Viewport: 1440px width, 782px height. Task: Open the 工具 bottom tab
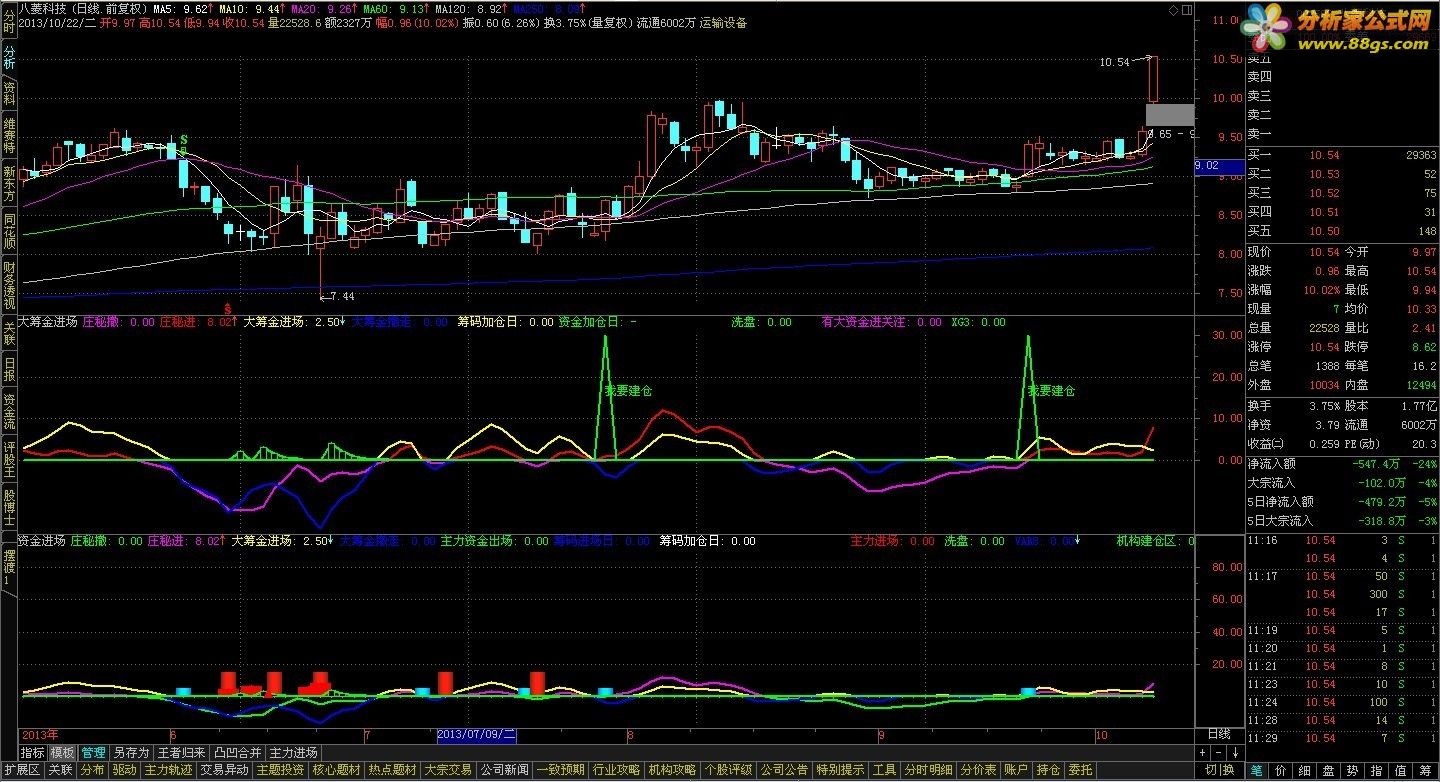(x=884, y=770)
